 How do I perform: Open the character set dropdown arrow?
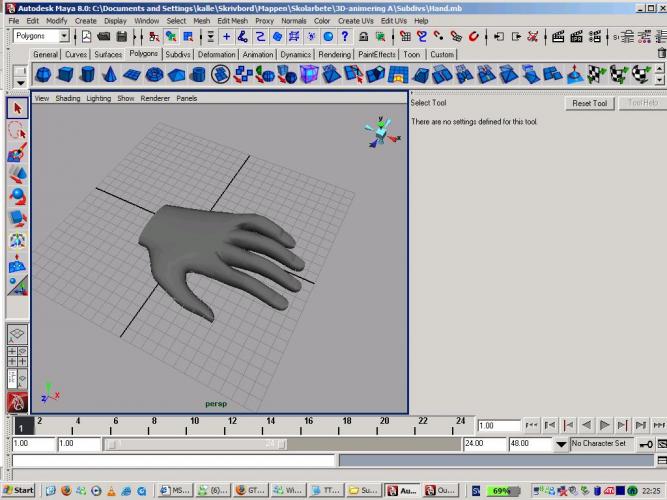(x=561, y=444)
